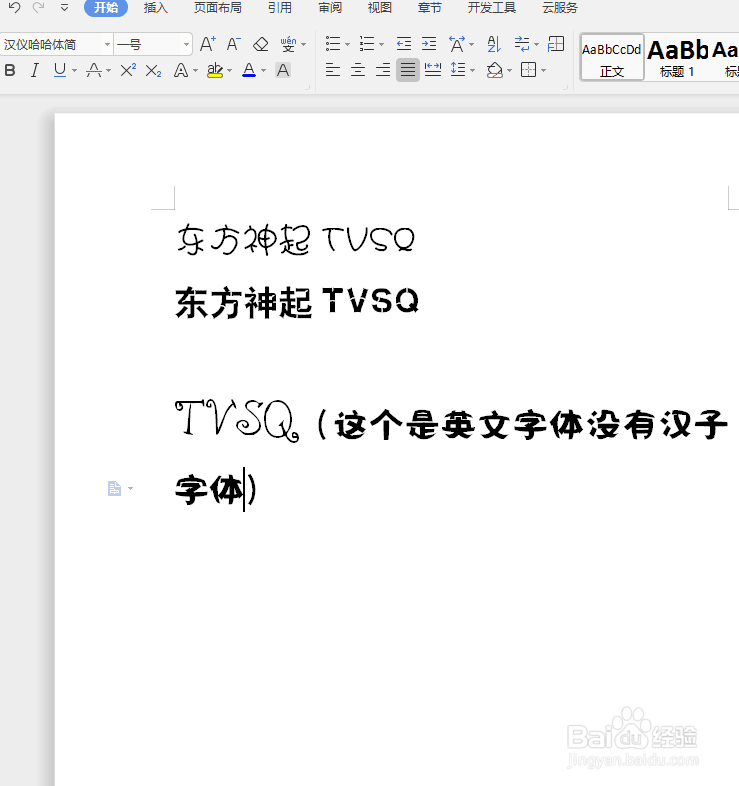Viewport: 739px width, 786px height.
Task: Expand the font size dropdown arrow
Action: [x=187, y=45]
